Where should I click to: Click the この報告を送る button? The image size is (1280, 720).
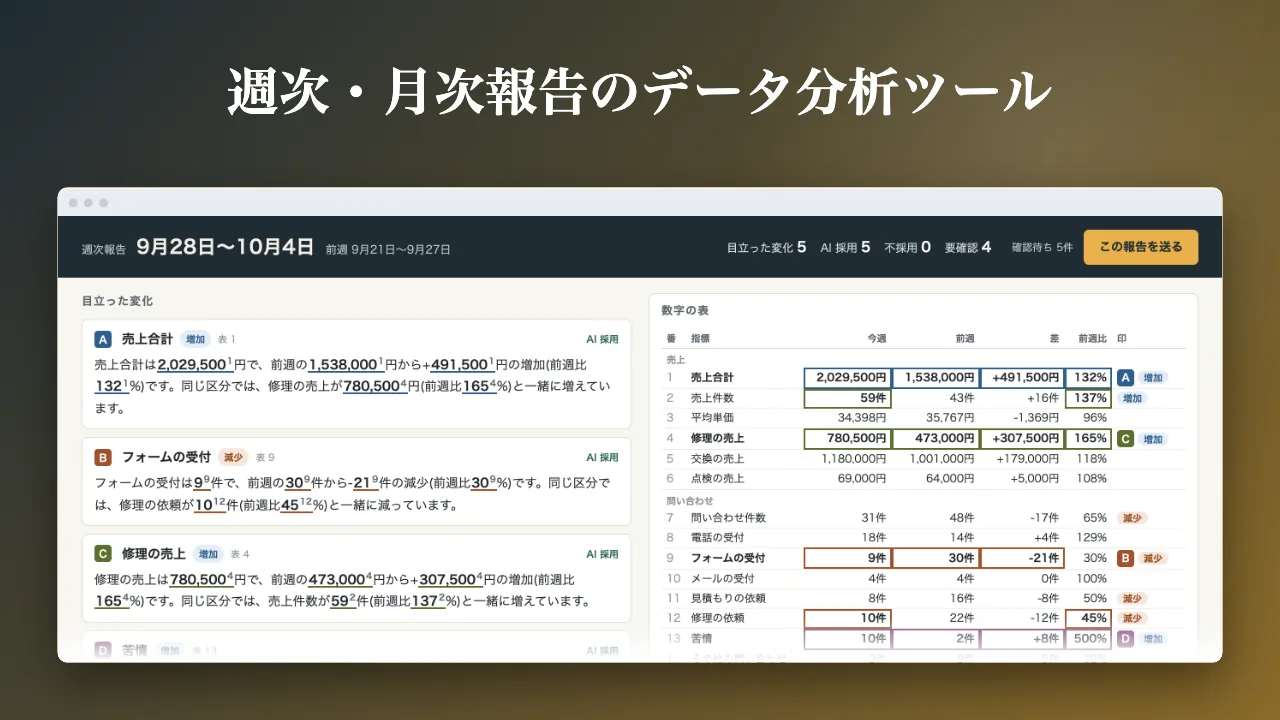[x=1141, y=247]
